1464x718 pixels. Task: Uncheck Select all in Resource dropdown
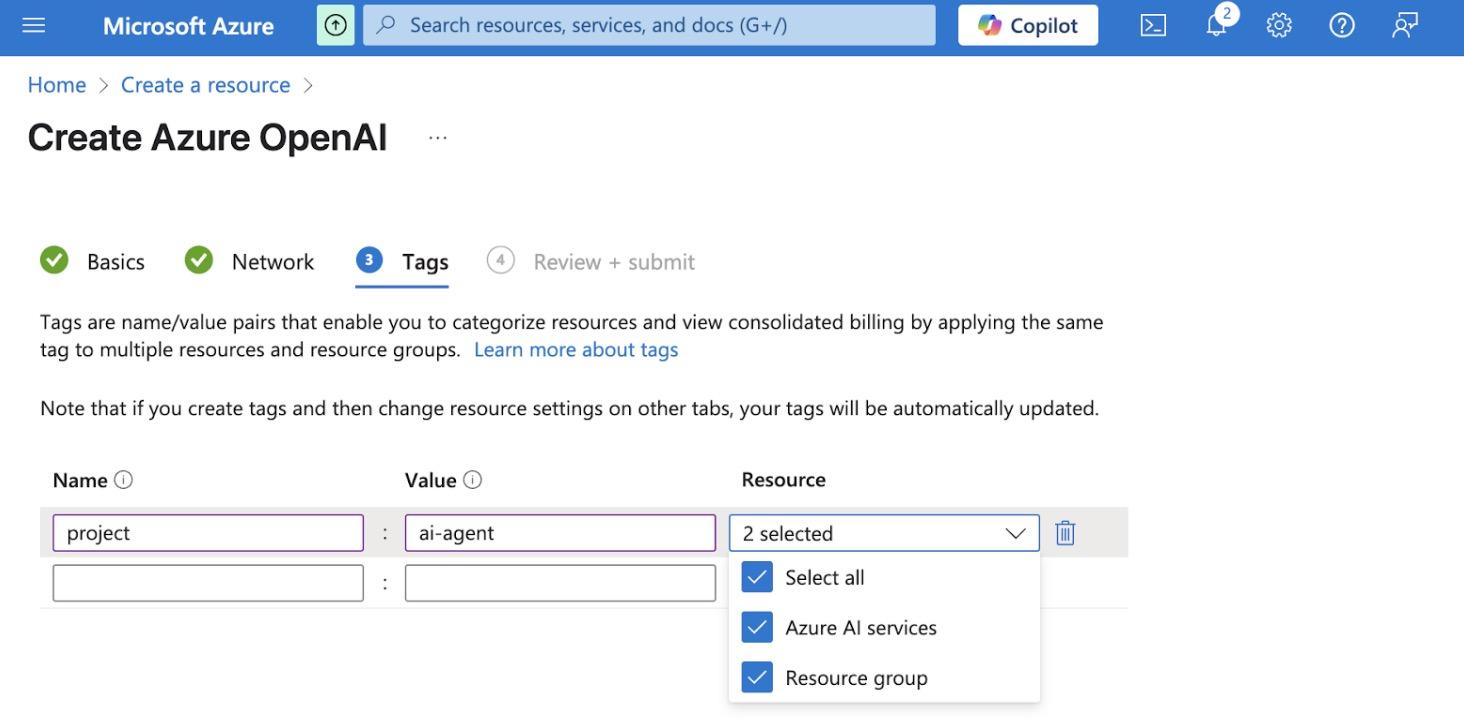(757, 577)
